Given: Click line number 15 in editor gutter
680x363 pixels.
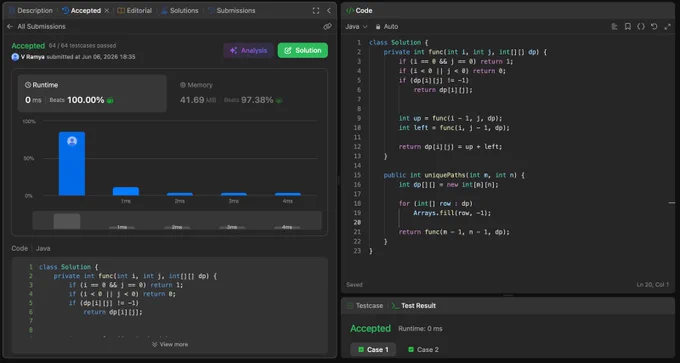Looking at the screenshot, I should click(x=357, y=175).
